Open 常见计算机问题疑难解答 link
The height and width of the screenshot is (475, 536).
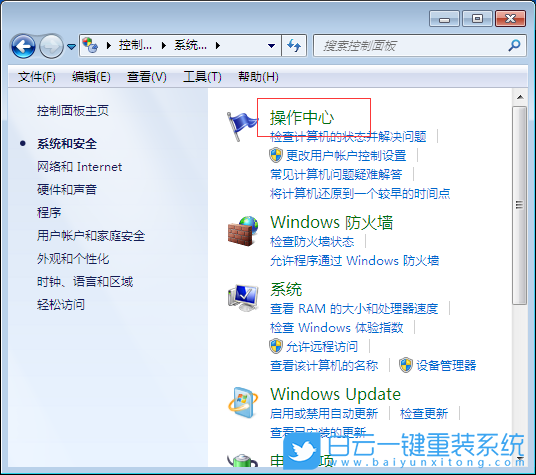(x=336, y=175)
